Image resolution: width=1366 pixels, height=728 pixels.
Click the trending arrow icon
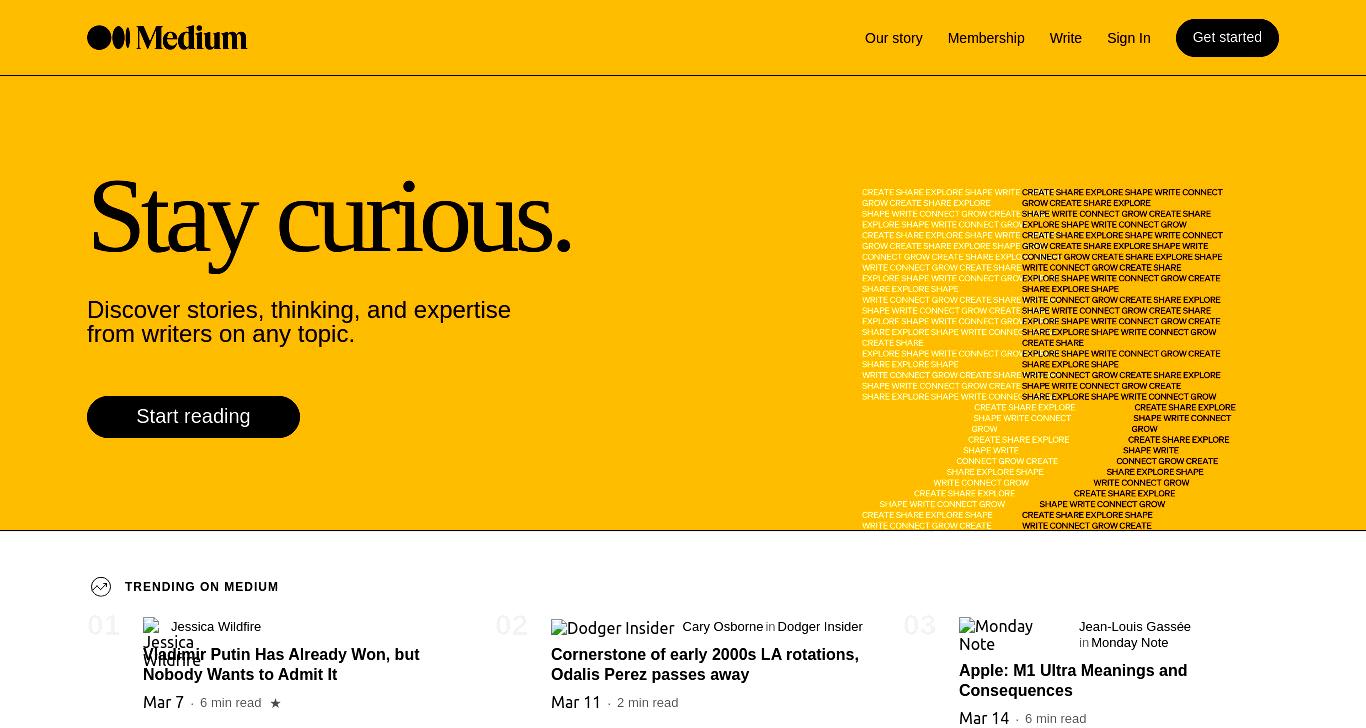click(101, 587)
